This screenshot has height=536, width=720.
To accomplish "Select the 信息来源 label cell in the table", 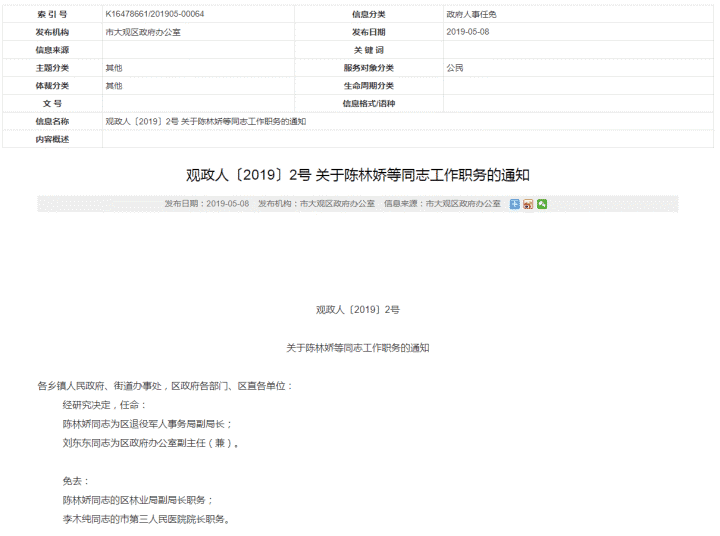I will [52, 50].
